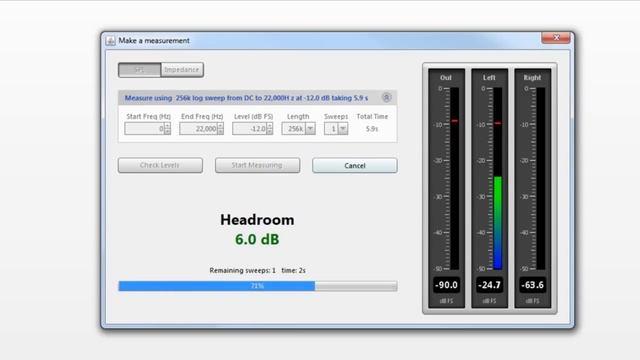Click in the Level dB FS field
This screenshot has height=360, width=640.
[249, 129]
